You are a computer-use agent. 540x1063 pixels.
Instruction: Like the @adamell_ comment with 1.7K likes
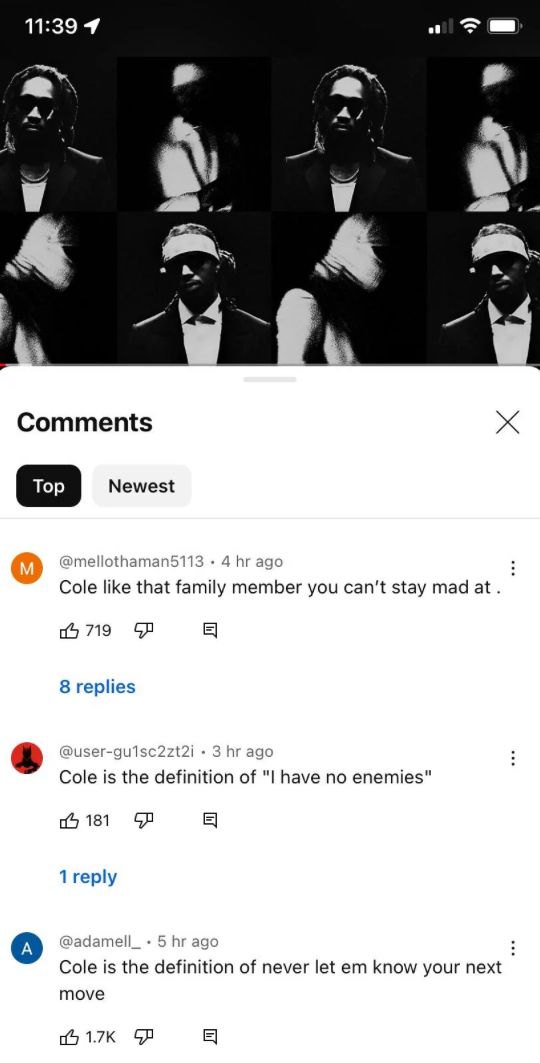point(70,1037)
